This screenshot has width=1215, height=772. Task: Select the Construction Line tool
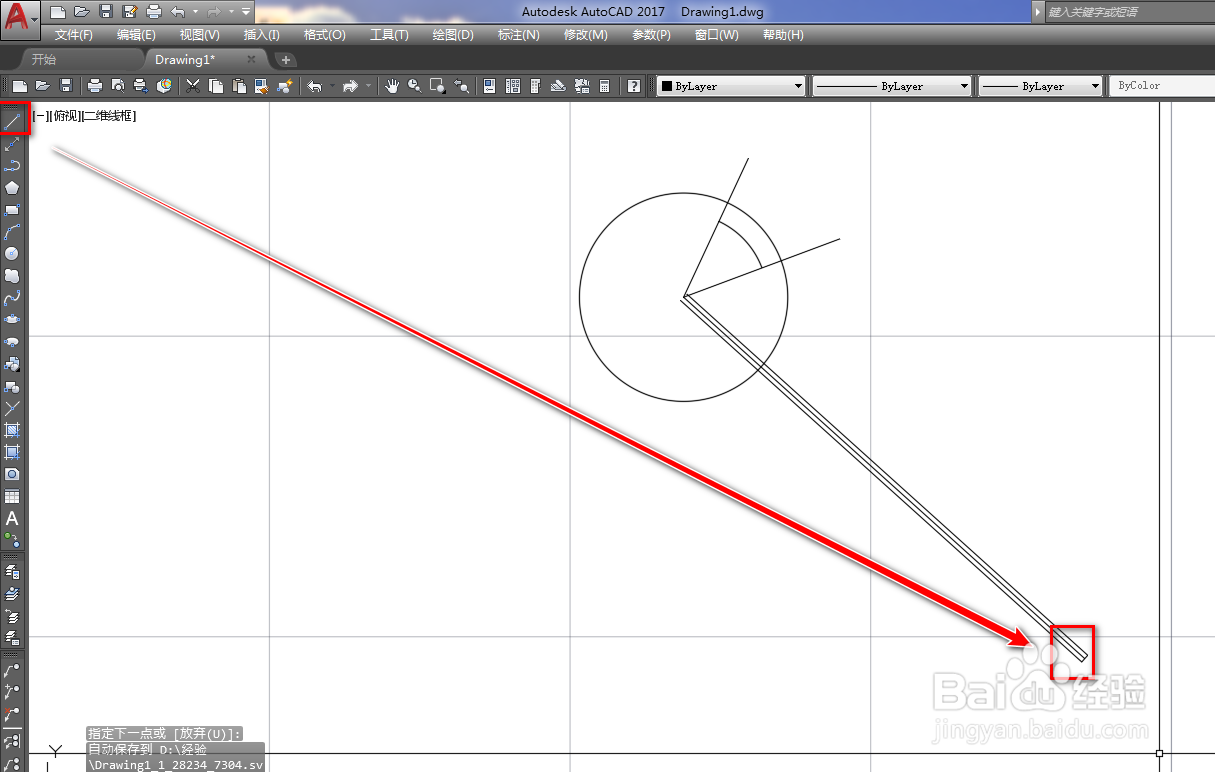13,144
